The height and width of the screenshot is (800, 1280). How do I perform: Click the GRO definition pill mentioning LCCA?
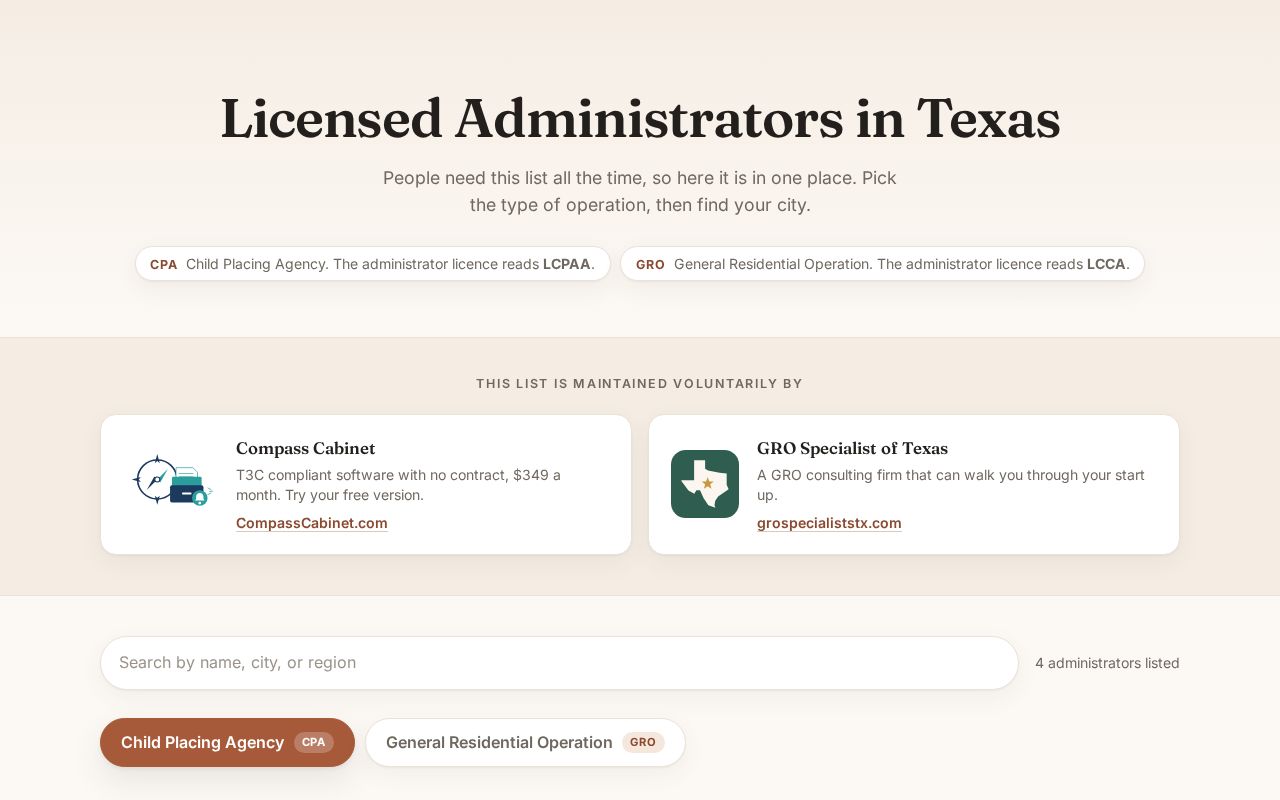click(x=882, y=264)
